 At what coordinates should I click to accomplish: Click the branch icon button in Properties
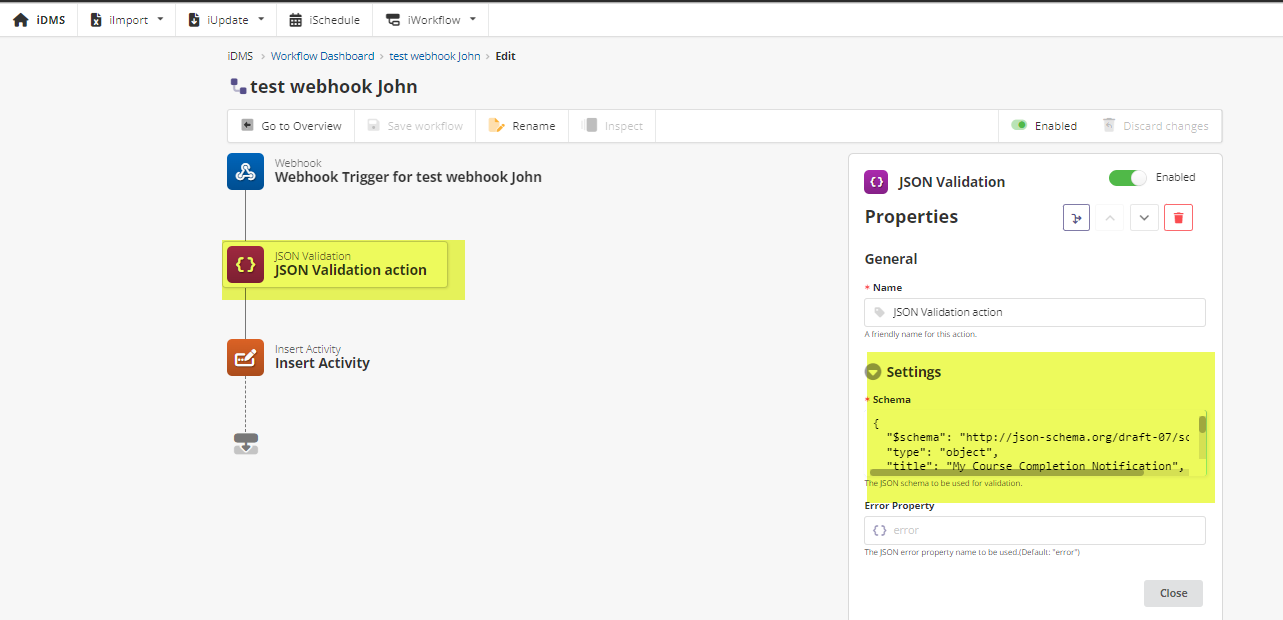(x=1076, y=218)
